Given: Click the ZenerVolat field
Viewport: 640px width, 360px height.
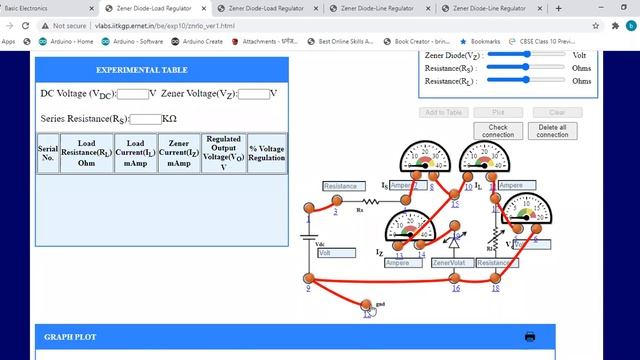Looking at the screenshot, I should pos(453,263).
